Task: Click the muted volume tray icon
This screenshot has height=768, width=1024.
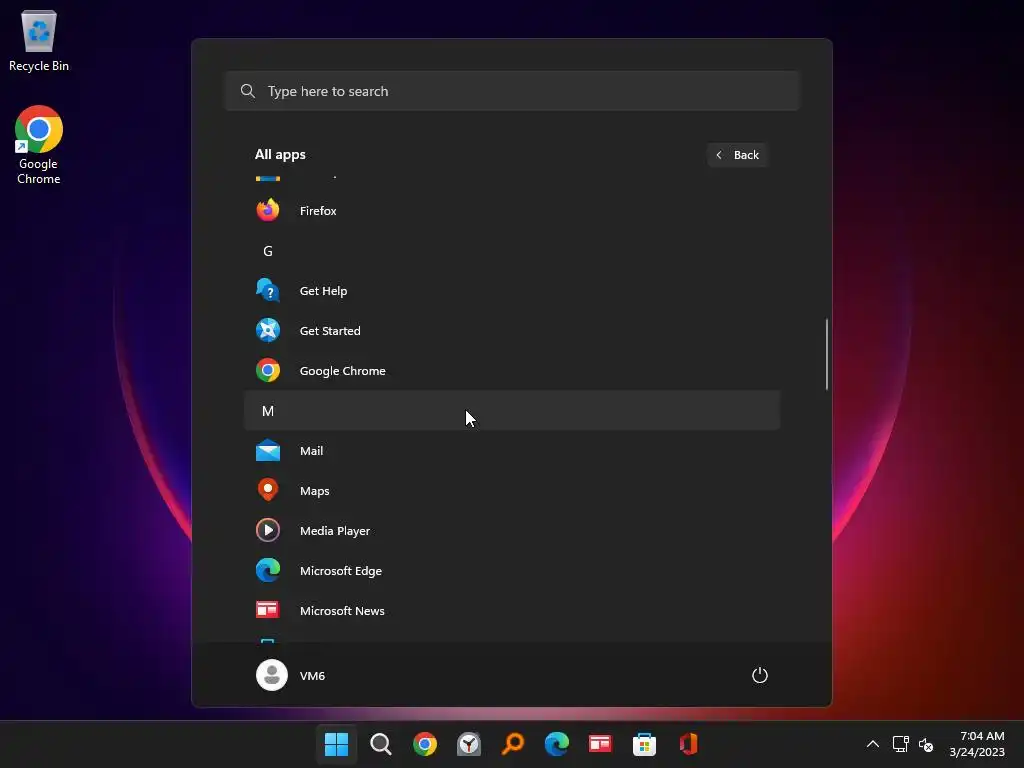Action: pyautogui.click(x=925, y=744)
